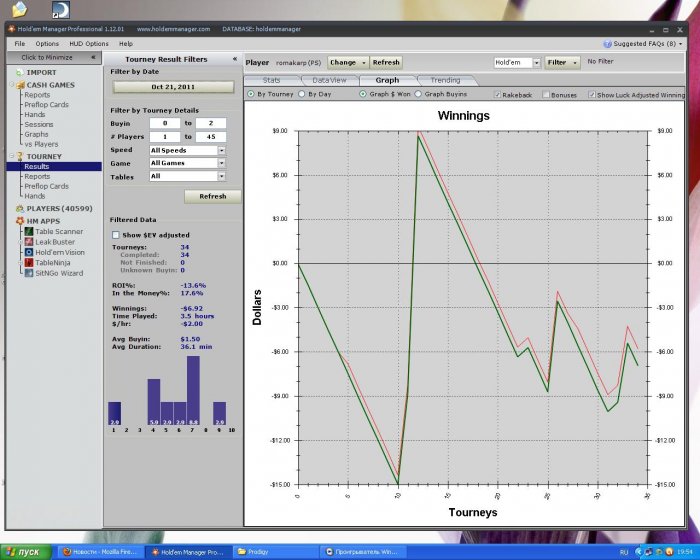Open the Hold'em game type dropdown
Viewport: 700px width, 560px height.
536,62
